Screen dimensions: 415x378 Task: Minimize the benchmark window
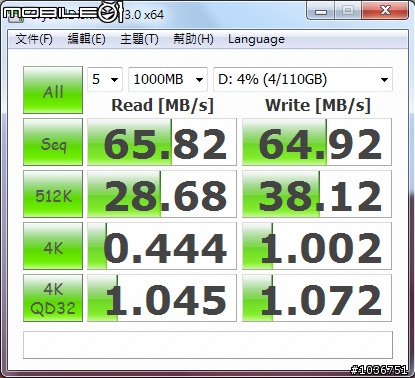pos(321,11)
